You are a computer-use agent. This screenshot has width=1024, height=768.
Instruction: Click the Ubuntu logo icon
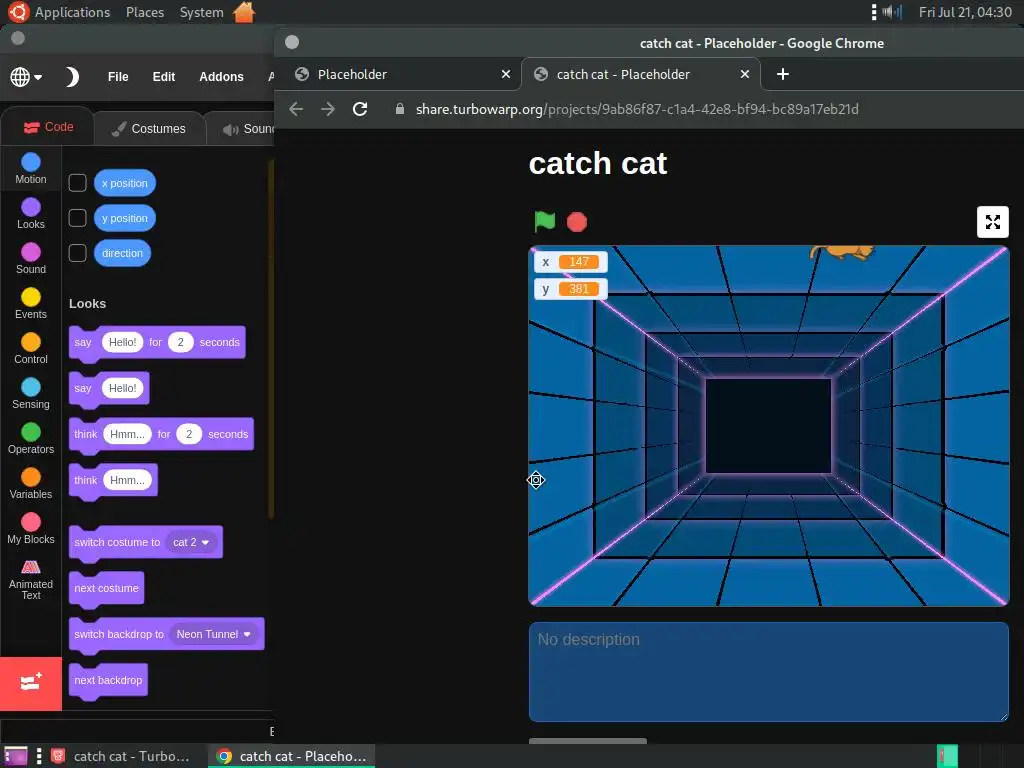pos(18,12)
